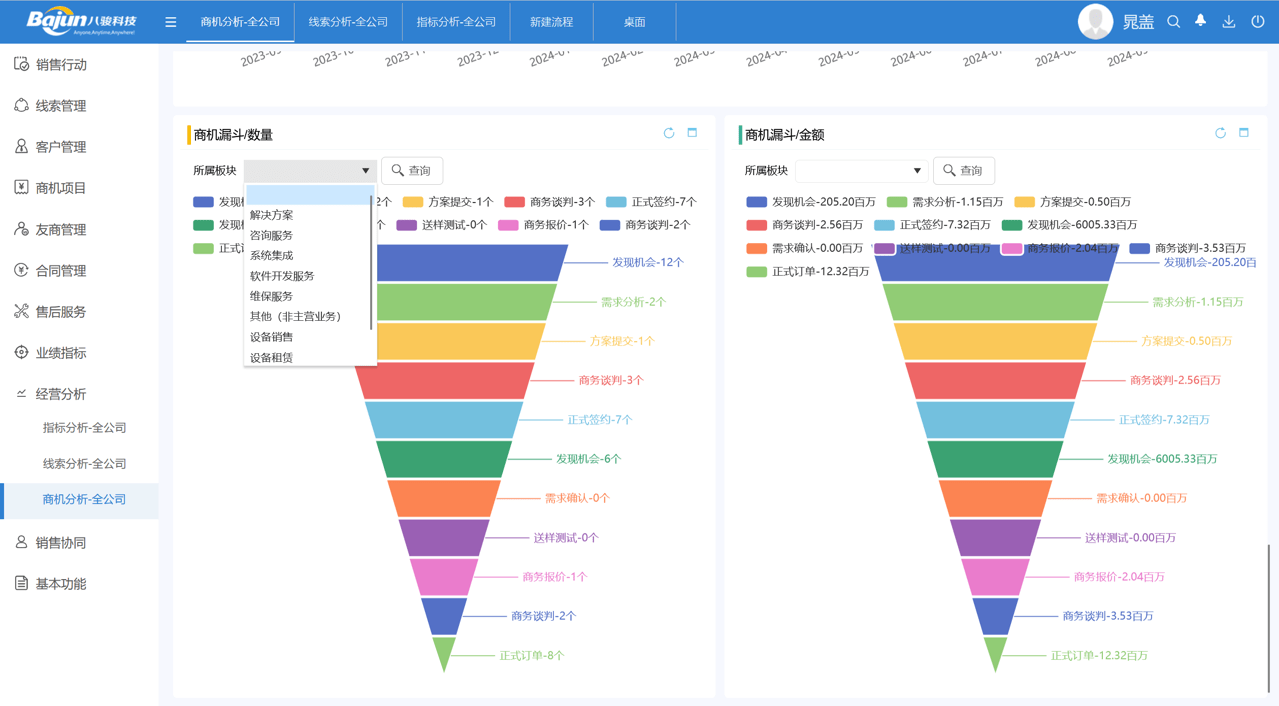Open 合同管理 in the sidebar

pyautogui.click(x=61, y=271)
